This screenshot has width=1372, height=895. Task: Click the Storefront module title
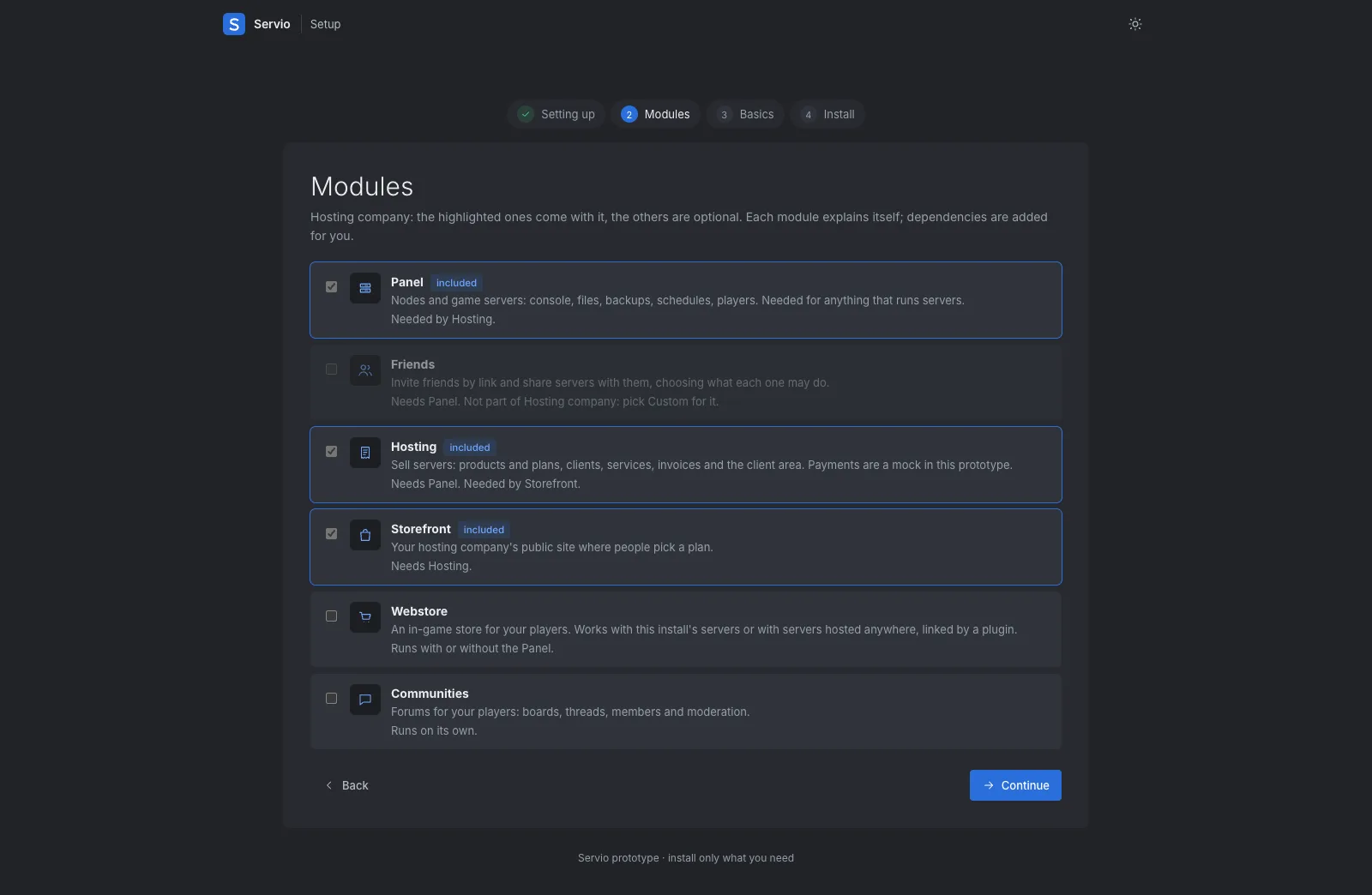[x=421, y=529]
